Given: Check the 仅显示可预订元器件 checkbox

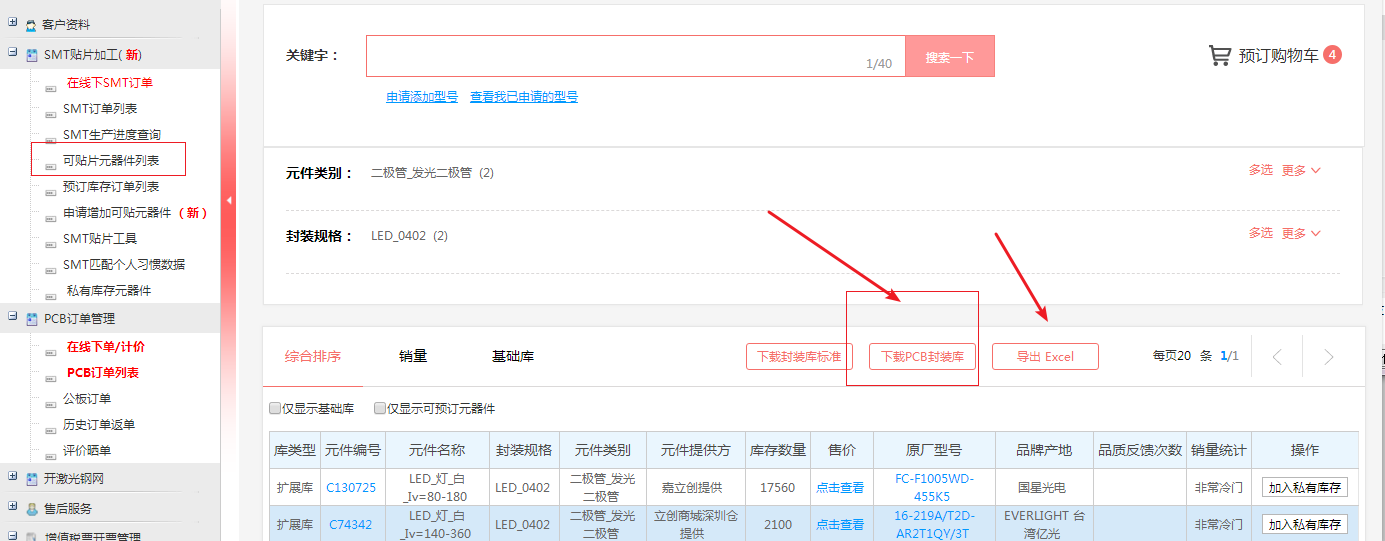Looking at the screenshot, I should tap(379, 409).
